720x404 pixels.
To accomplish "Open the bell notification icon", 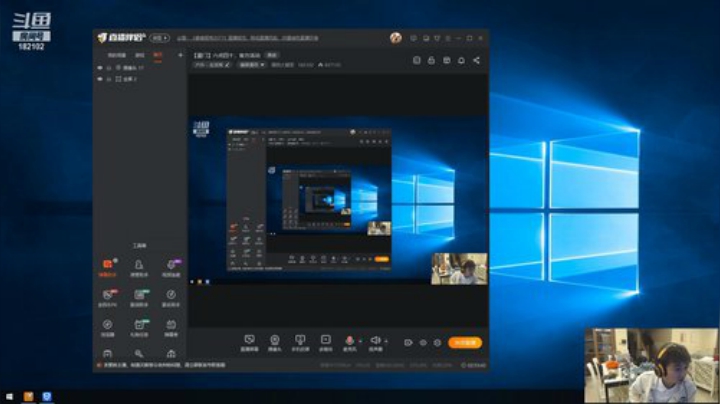I will click(x=461, y=60).
